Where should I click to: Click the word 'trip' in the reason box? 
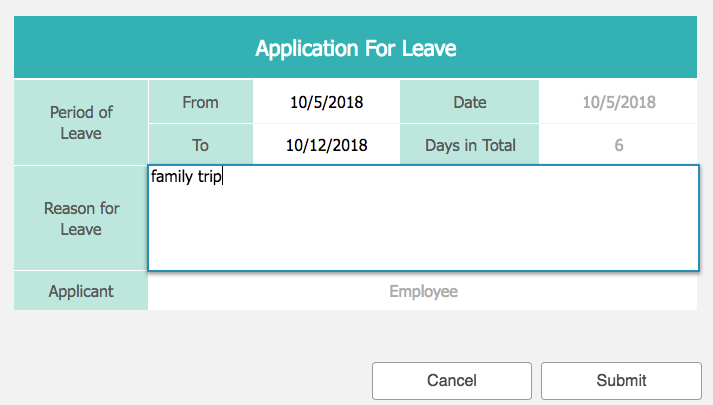(x=208, y=177)
